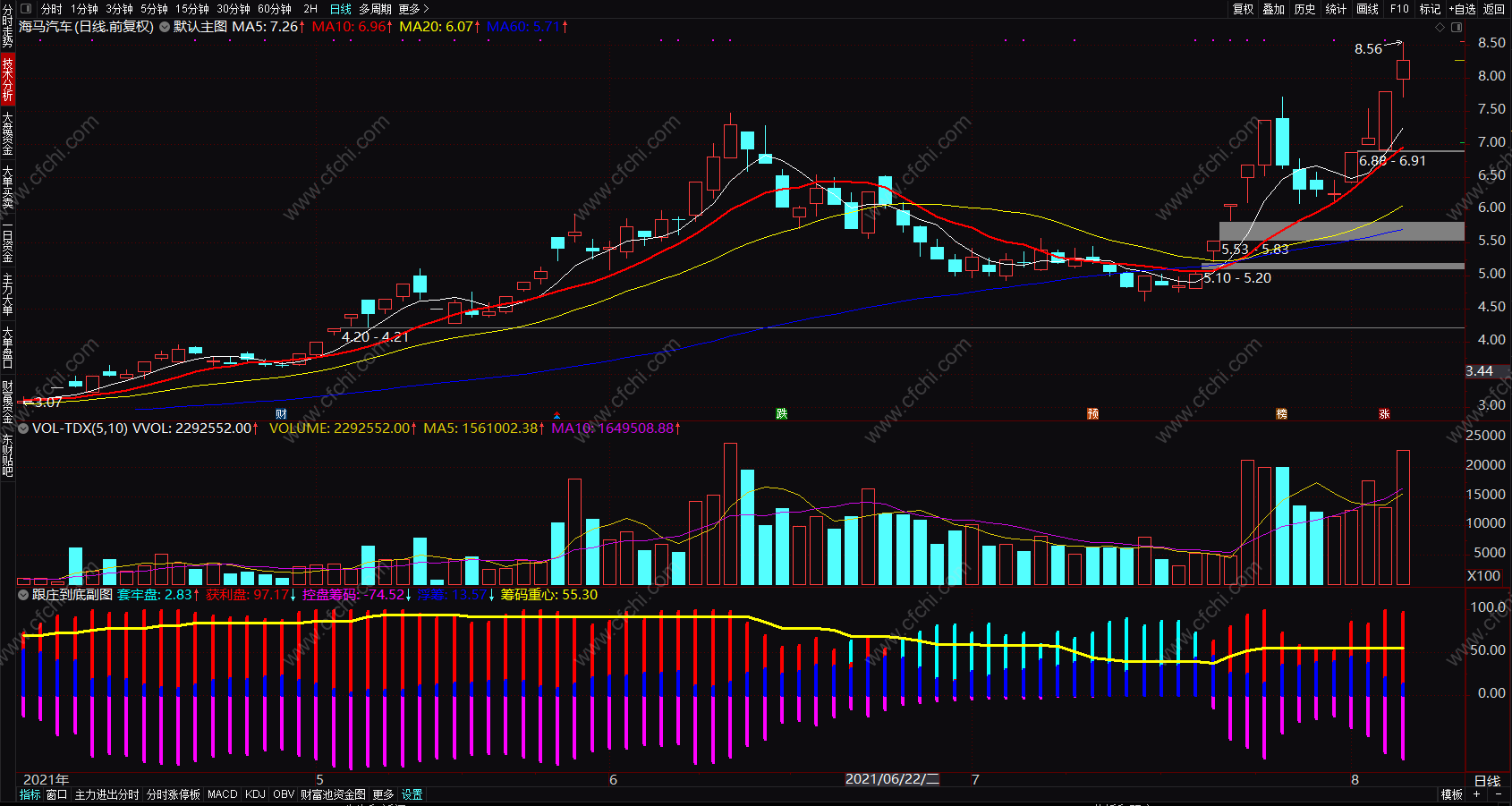
Task: Click the 预 event marker on chart
Action: (1092, 414)
